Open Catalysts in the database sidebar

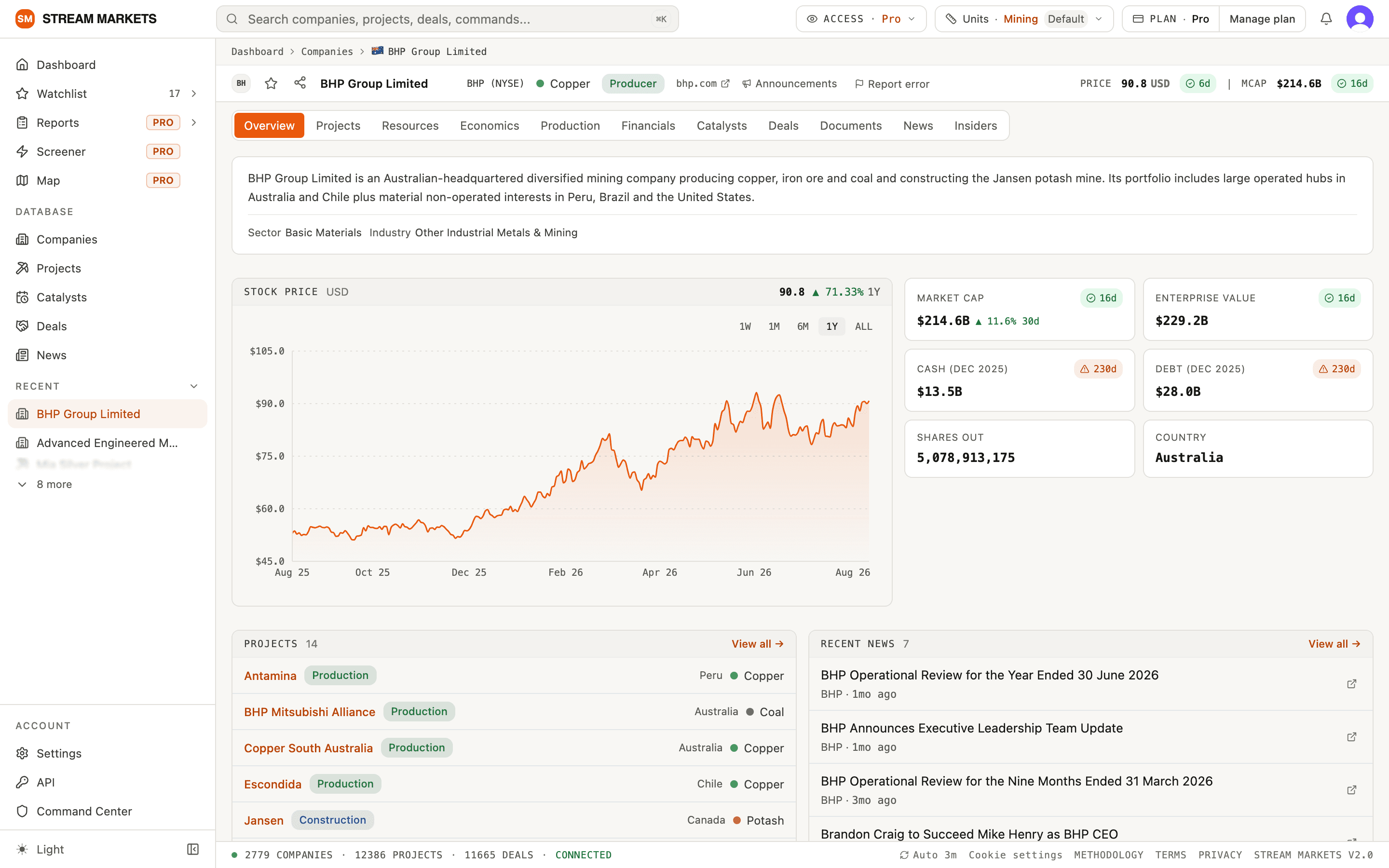108,298
